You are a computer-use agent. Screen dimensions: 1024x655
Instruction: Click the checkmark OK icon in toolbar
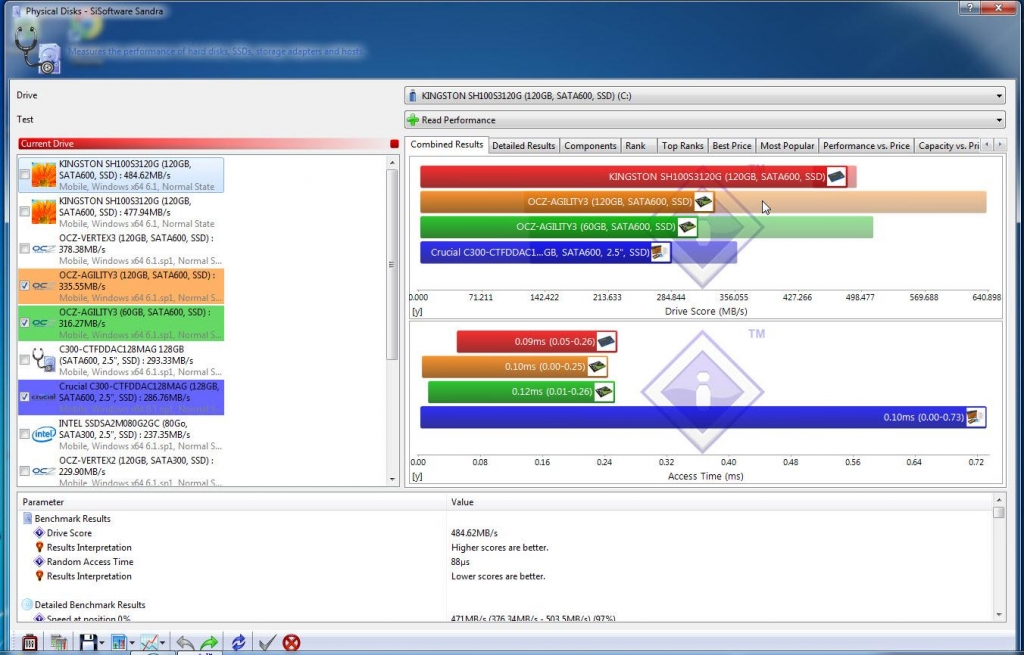tap(266, 643)
